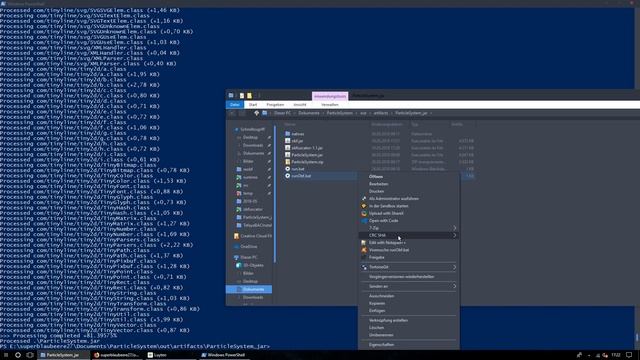Expand the CRC SHA submenu arrow
This screenshot has width=640, height=360.
(455, 236)
